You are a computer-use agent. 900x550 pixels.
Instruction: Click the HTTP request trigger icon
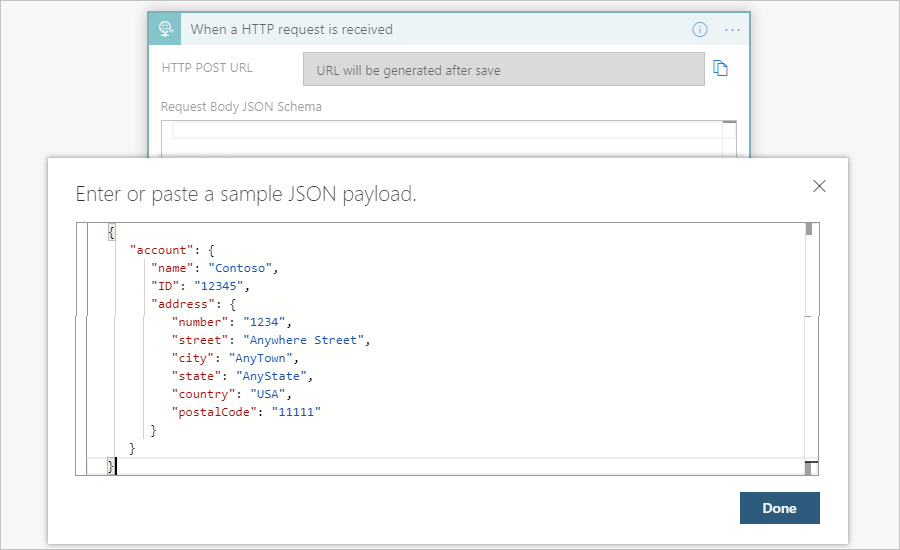tap(165, 29)
